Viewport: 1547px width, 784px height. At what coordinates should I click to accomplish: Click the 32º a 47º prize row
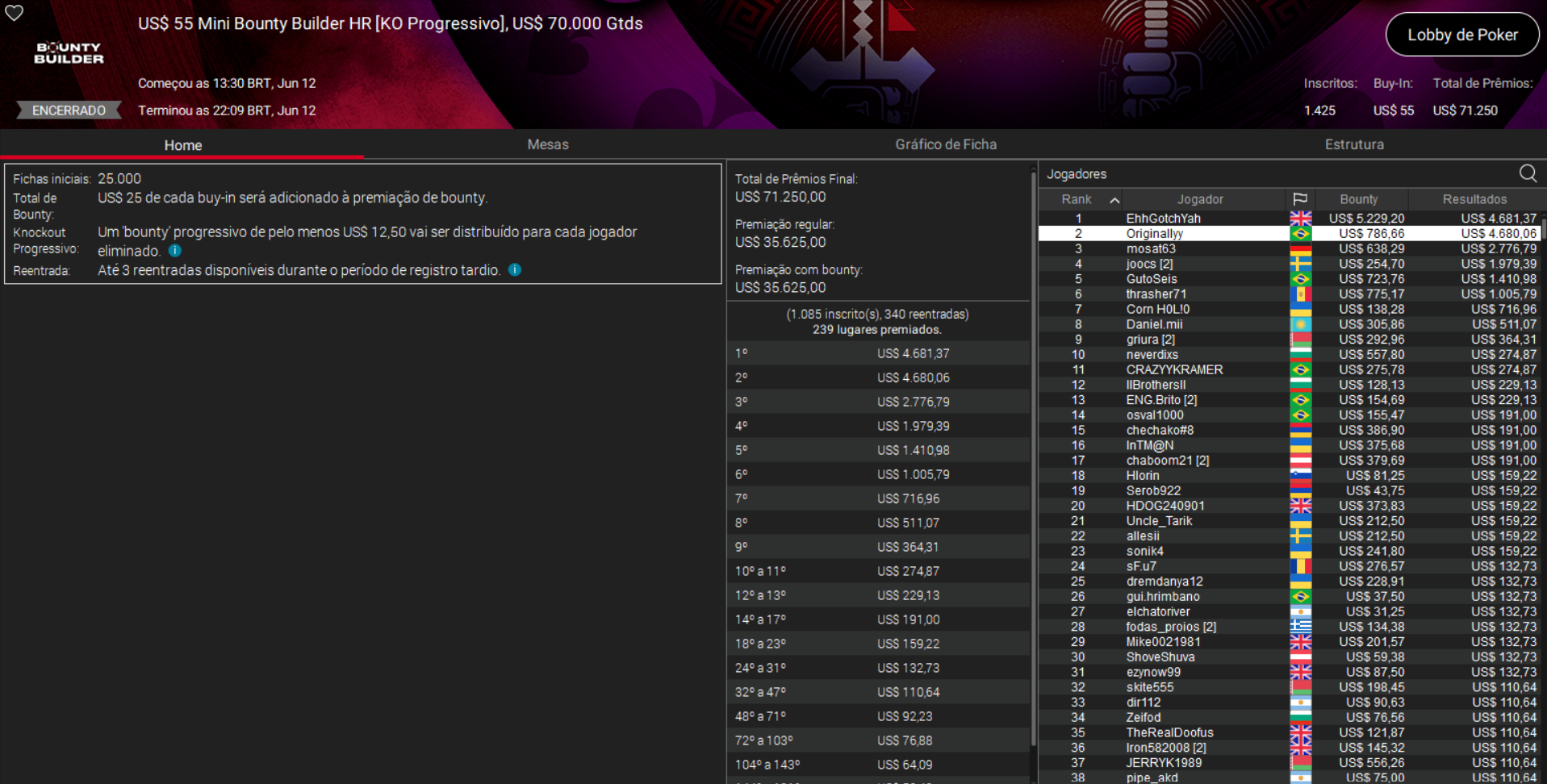click(878, 692)
